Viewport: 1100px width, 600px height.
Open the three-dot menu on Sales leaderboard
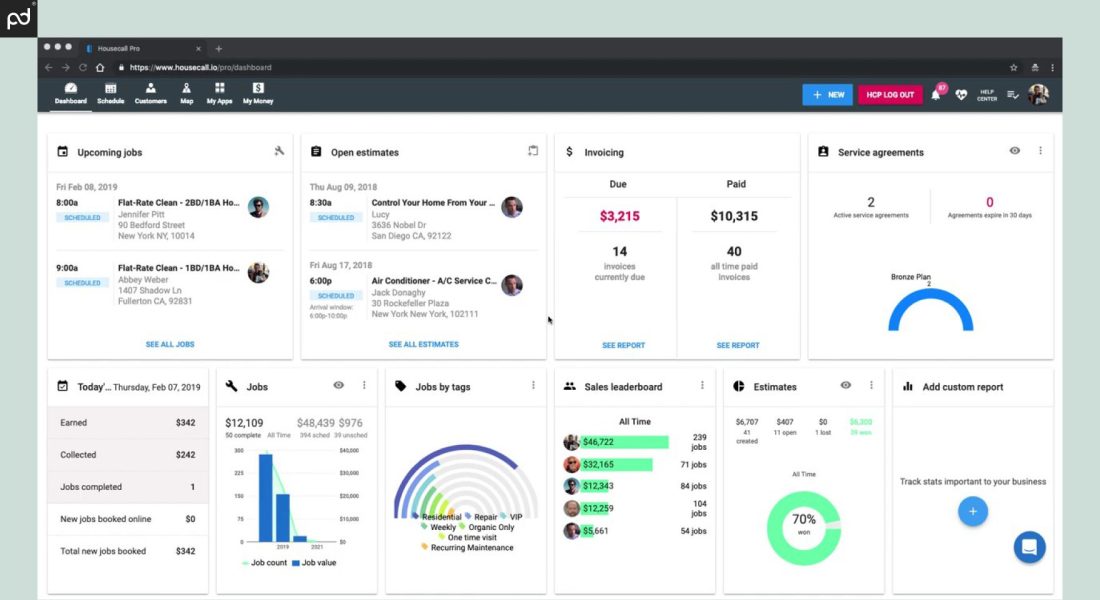point(702,386)
